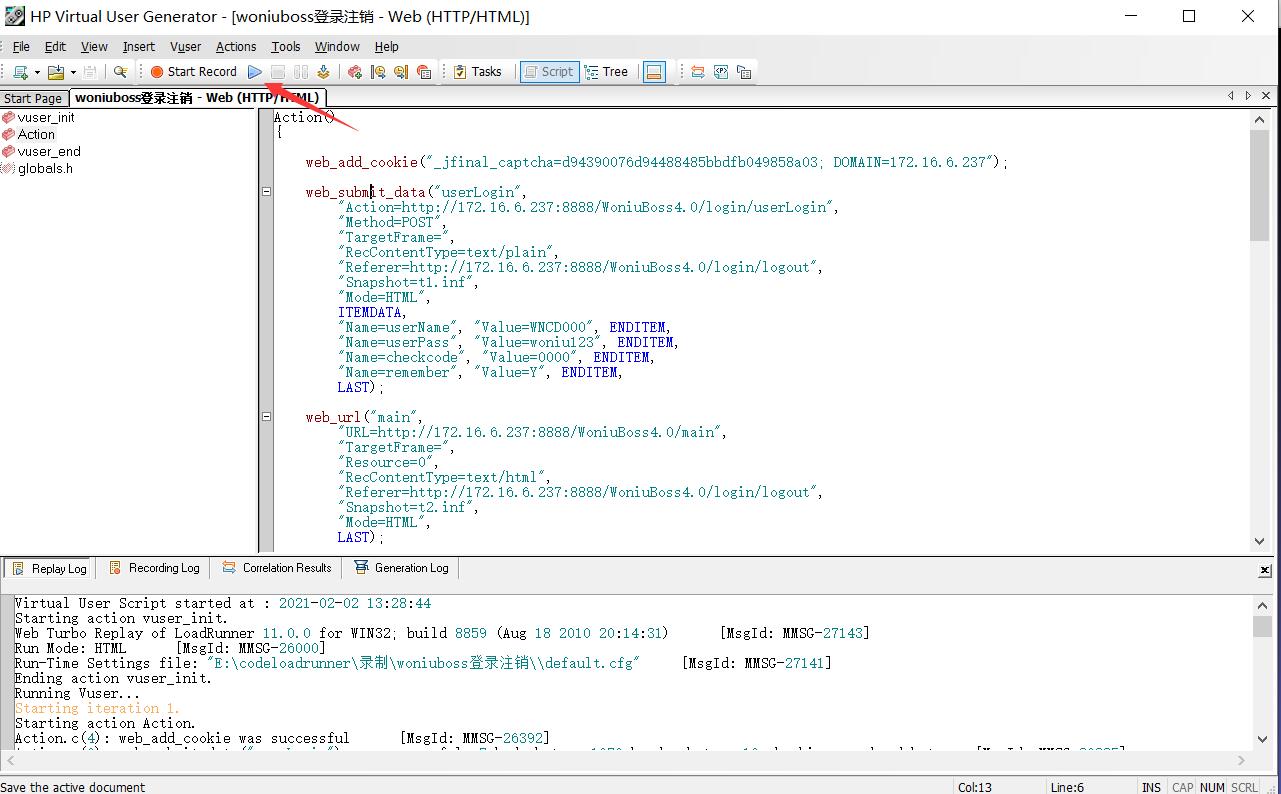Click the log pane scroll up arrow
The height and width of the screenshot is (794, 1281).
tap(1262, 606)
